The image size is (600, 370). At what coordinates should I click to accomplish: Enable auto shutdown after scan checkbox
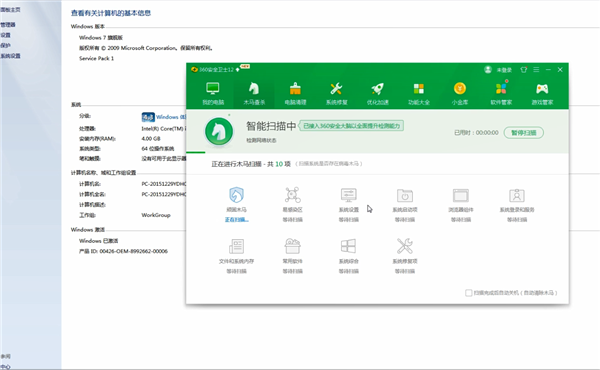468,293
